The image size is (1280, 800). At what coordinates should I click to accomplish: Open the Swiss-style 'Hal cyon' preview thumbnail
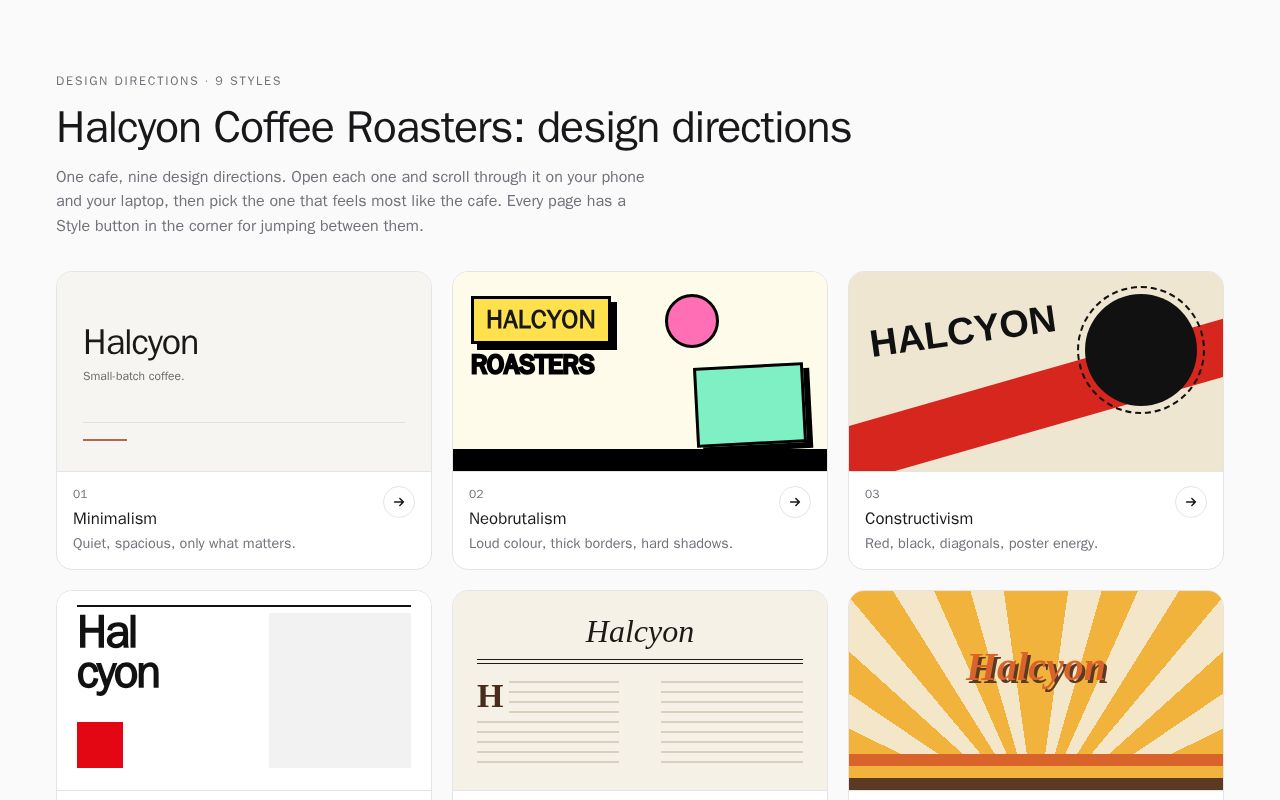pos(244,691)
